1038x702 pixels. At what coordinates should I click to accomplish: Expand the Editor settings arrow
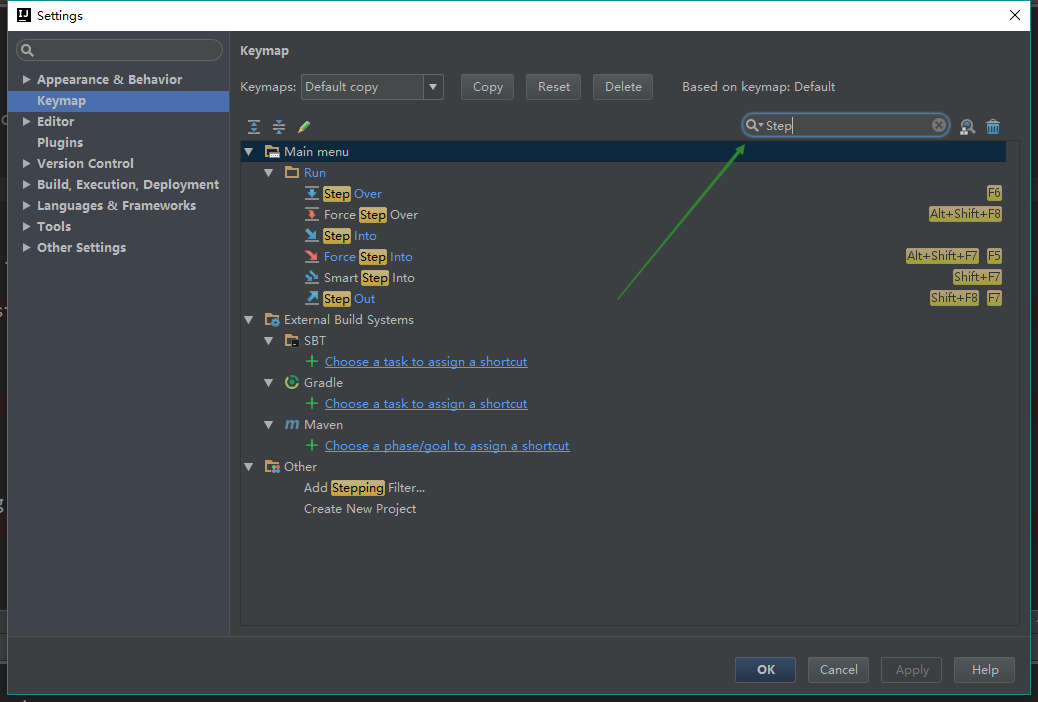point(26,121)
